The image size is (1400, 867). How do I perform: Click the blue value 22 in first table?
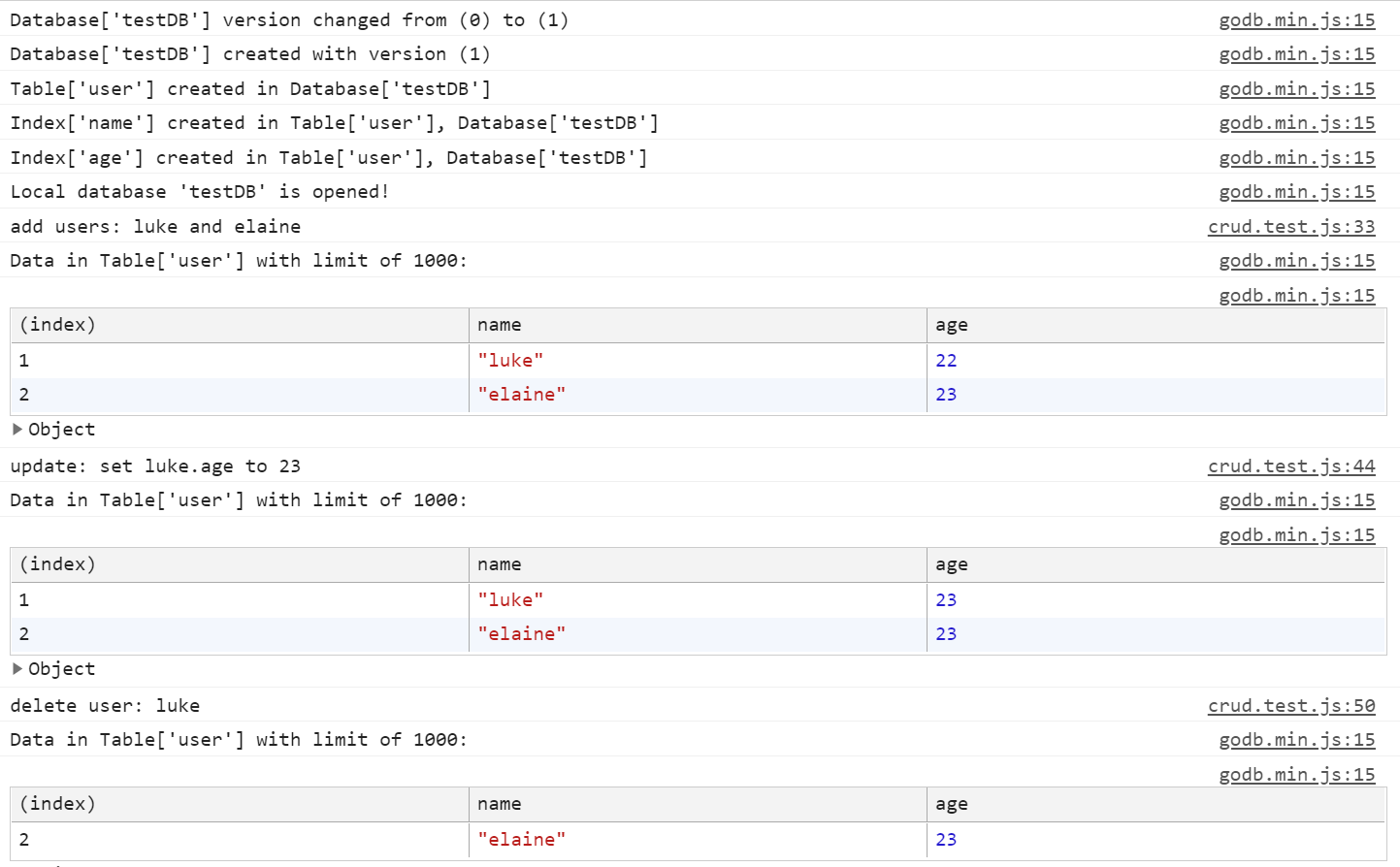tap(945, 360)
